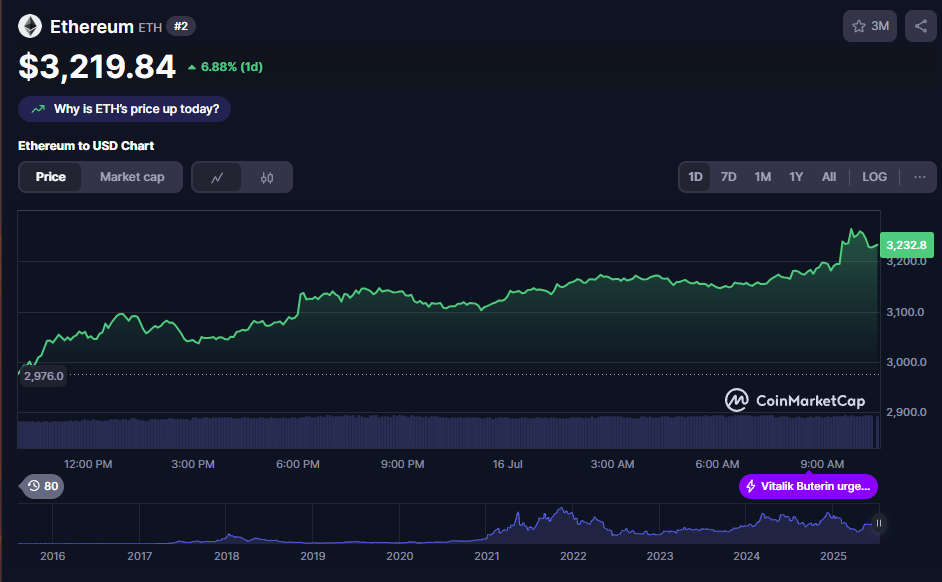The image size is (942, 582).
Task: Toggle LOG scale on the chart
Action: pos(874,177)
